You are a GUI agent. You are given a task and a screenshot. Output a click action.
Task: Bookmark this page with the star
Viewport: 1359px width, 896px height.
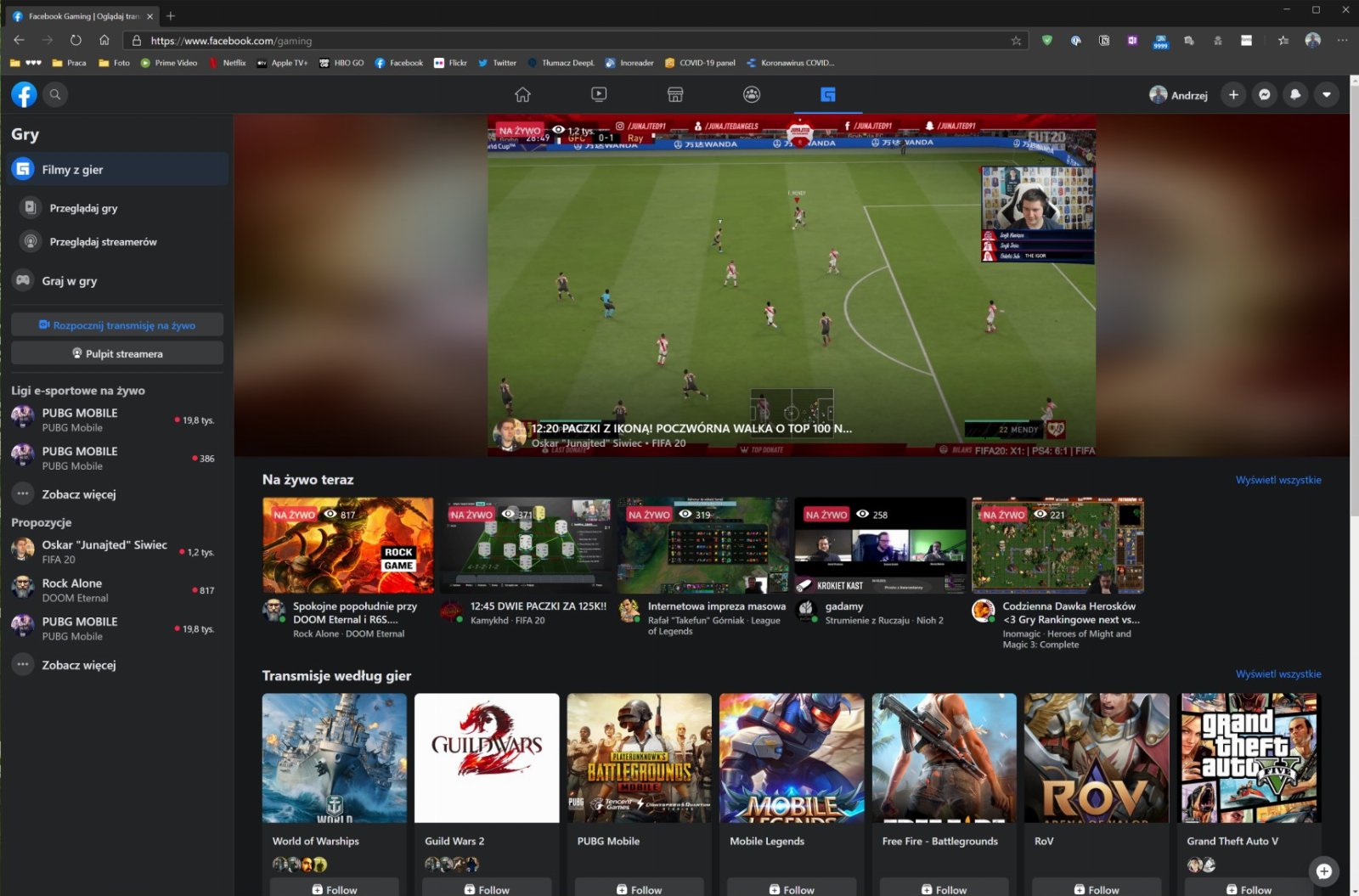pos(1016,40)
